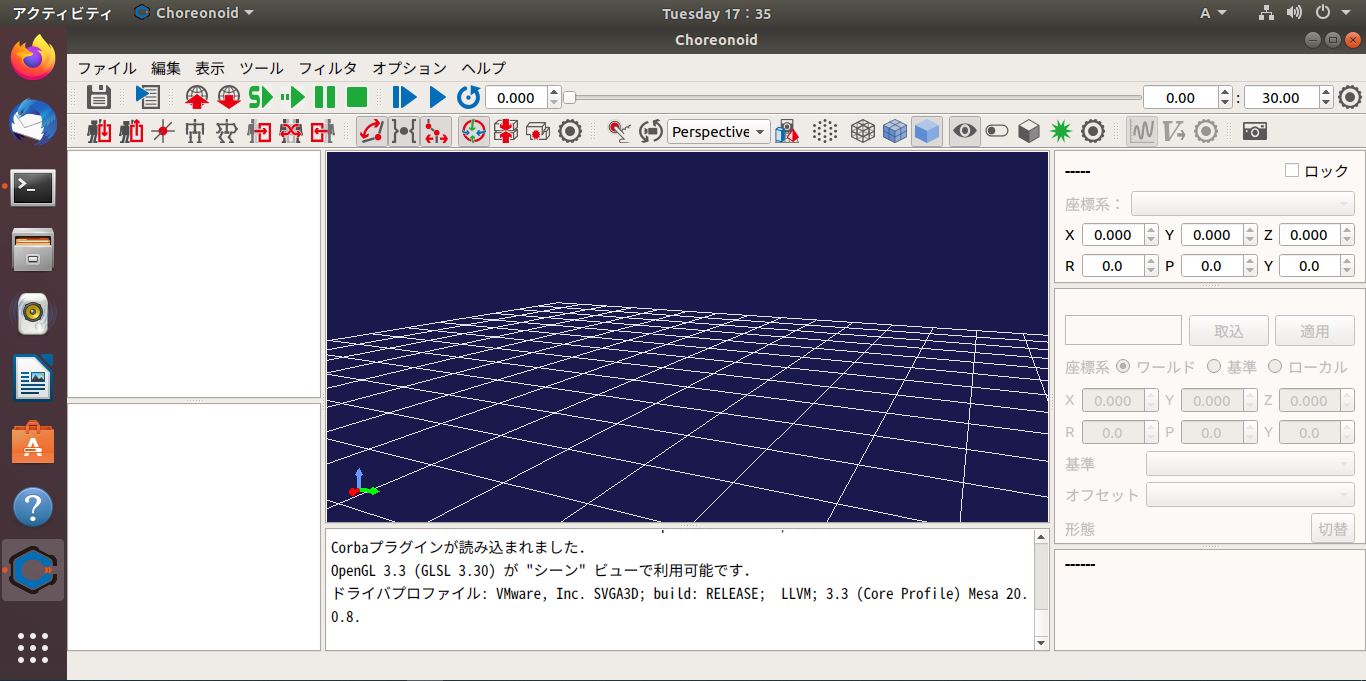This screenshot has height=681, width=1366.
Task: Save the project with the floppy icon
Action: click(x=98, y=97)
